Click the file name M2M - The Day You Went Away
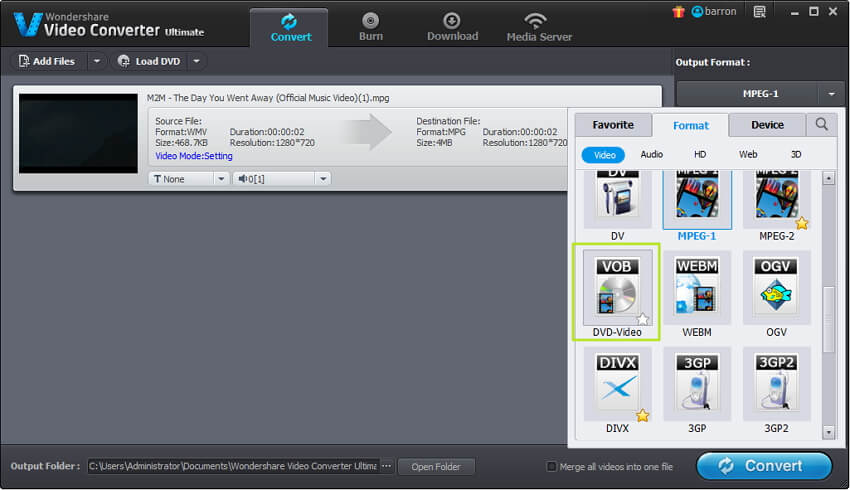This screenshot has width=850, height=490. (268, 98)
